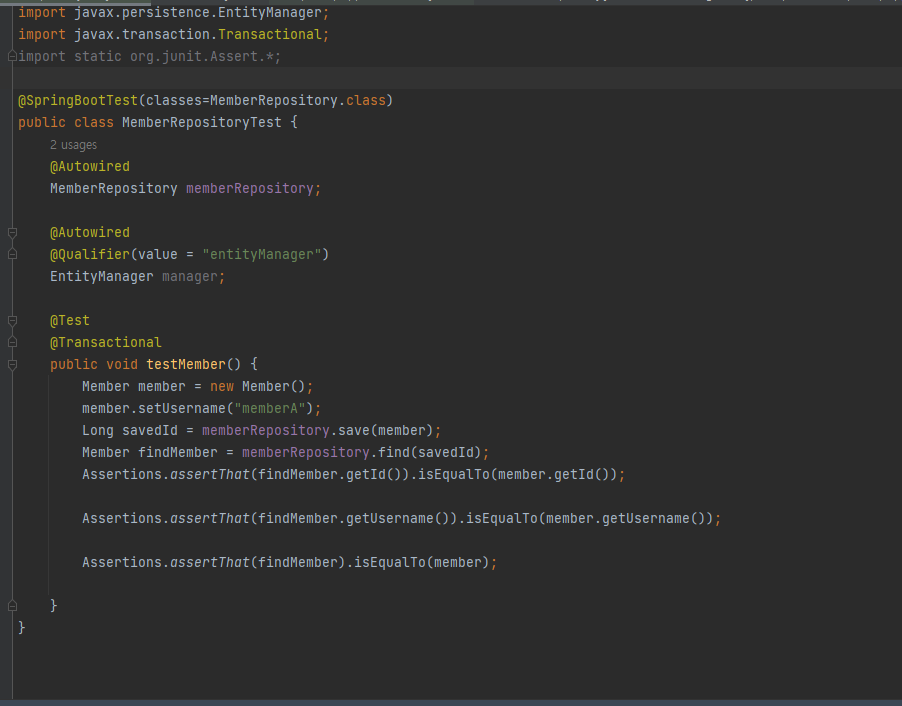The width and height of the screenshot is (902, 706).
Task: Click 'public void' keywords before testMember
Action: 94,365
